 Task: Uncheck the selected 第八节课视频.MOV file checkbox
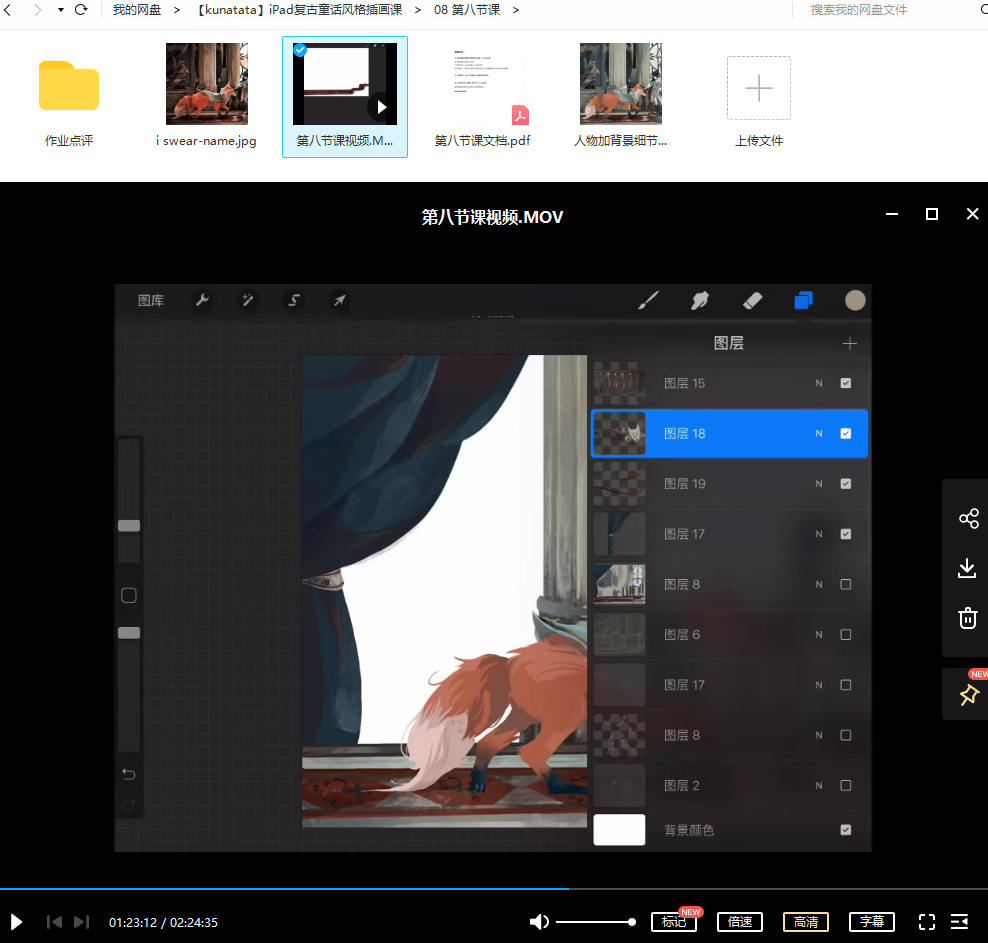point(300,50)
